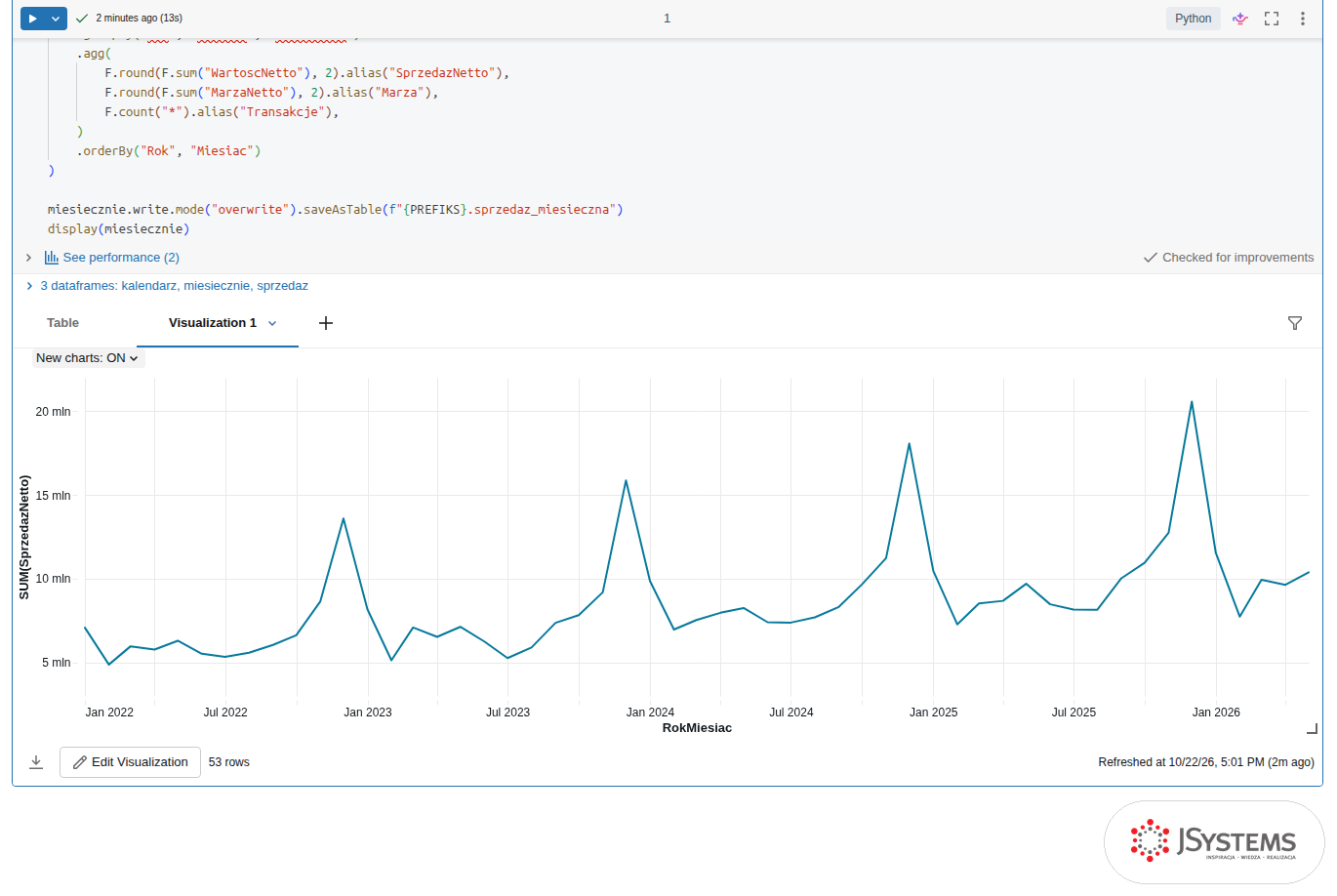Grab the chart resize handle corner
Image resolution: width=1337 pixels, height=896 pixels.
(x=1313, y=728)
